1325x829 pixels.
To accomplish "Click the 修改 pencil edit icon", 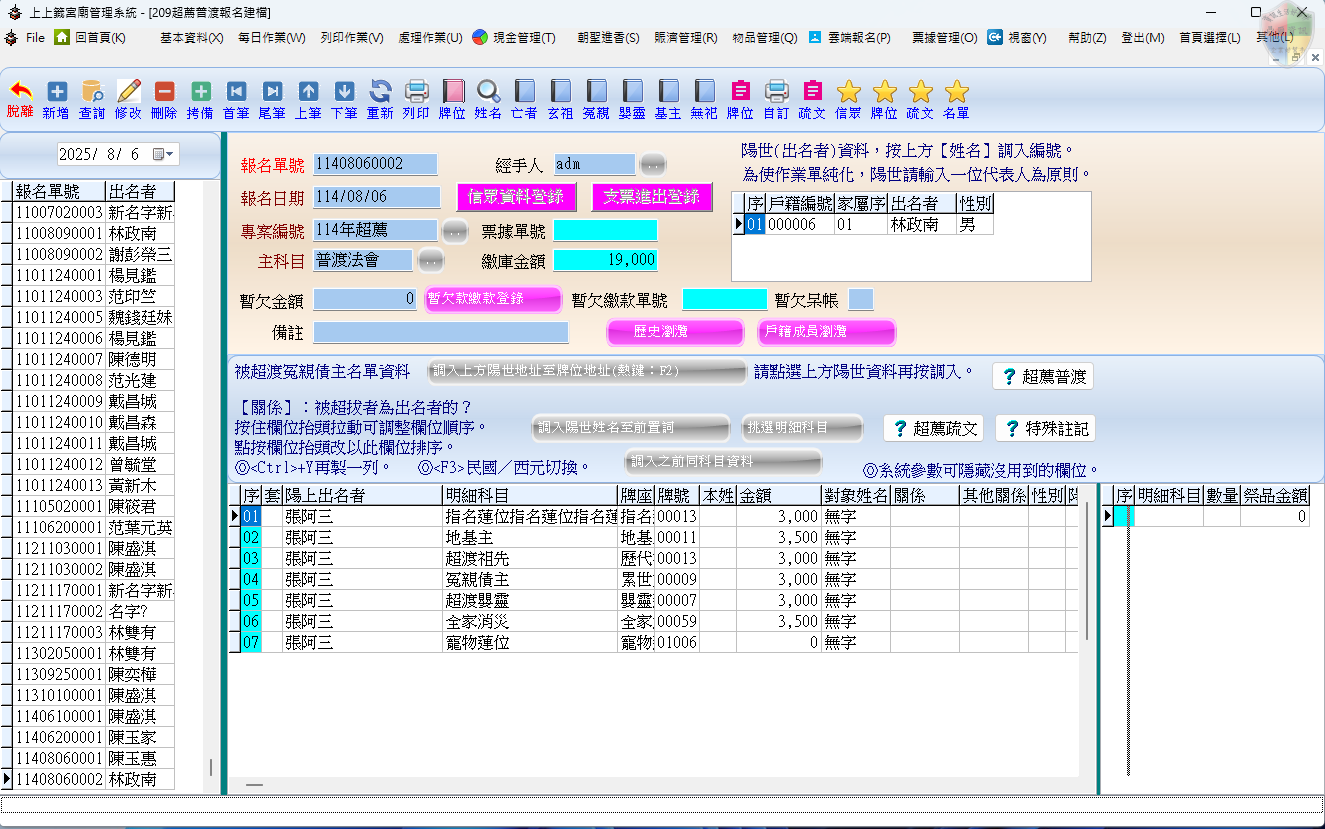I will (x=128, y=92).
